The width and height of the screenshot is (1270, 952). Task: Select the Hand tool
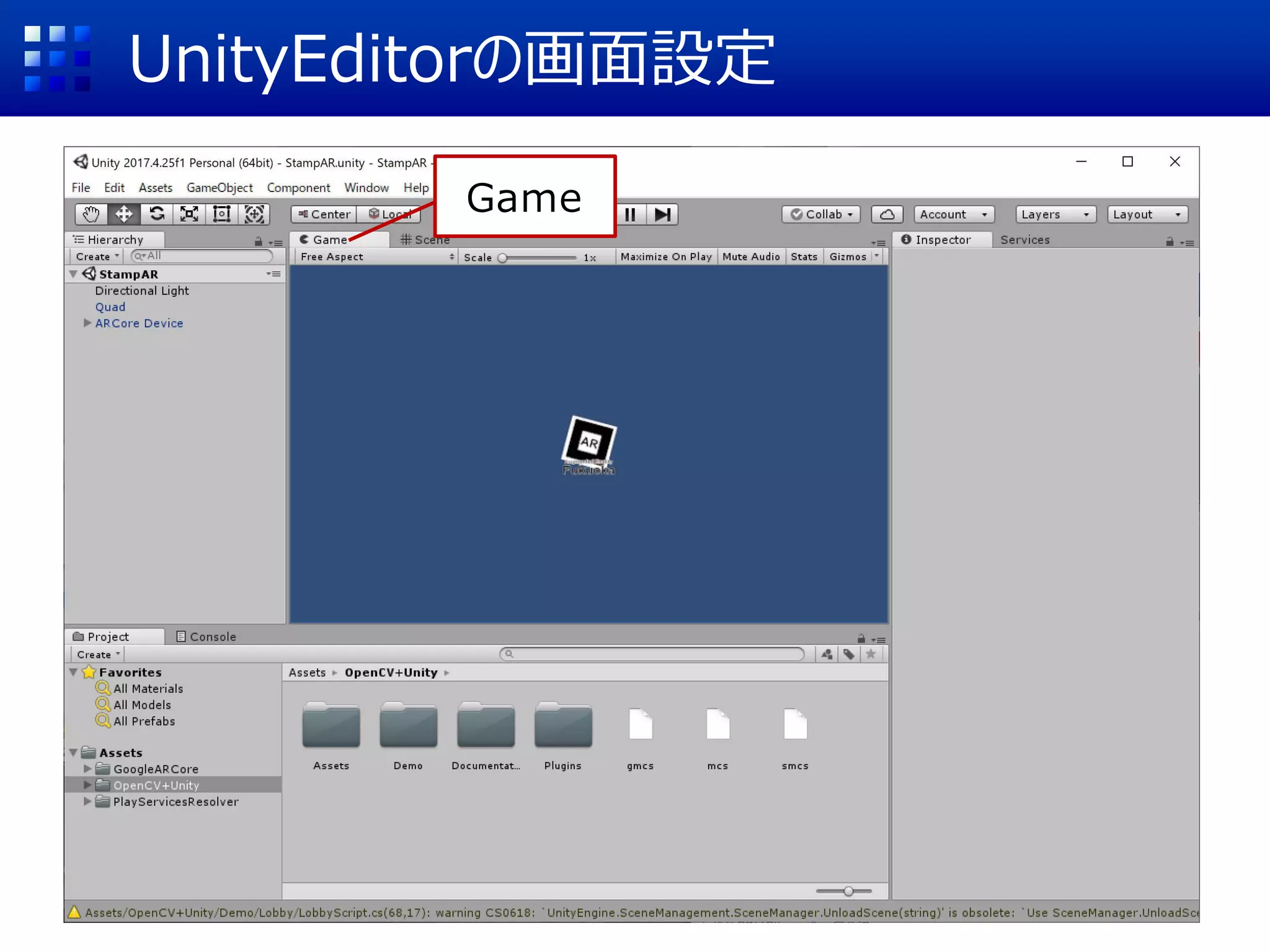[91, 214]
